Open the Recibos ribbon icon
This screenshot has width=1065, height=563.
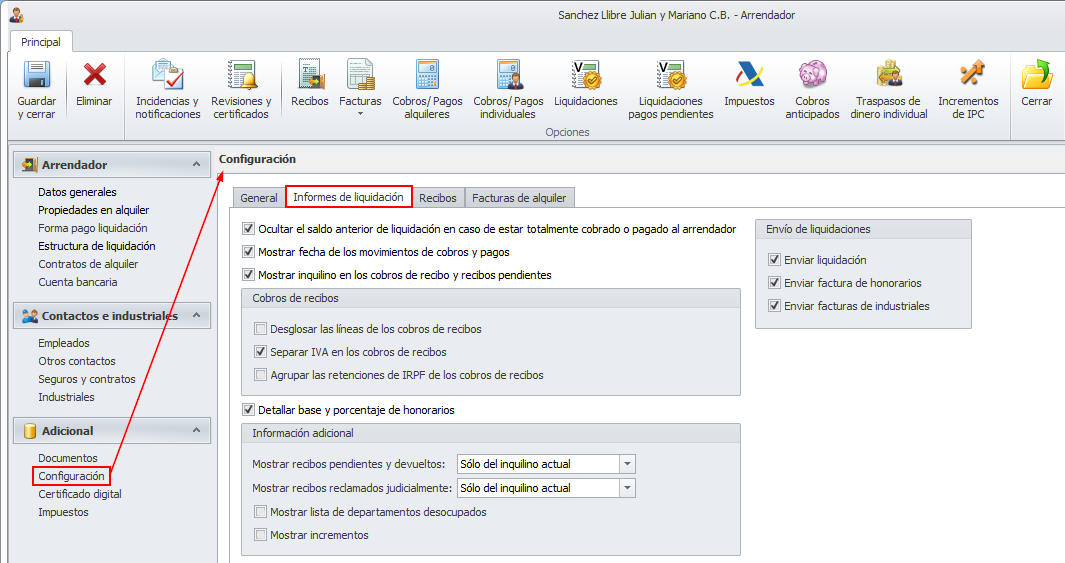[310, 75]
